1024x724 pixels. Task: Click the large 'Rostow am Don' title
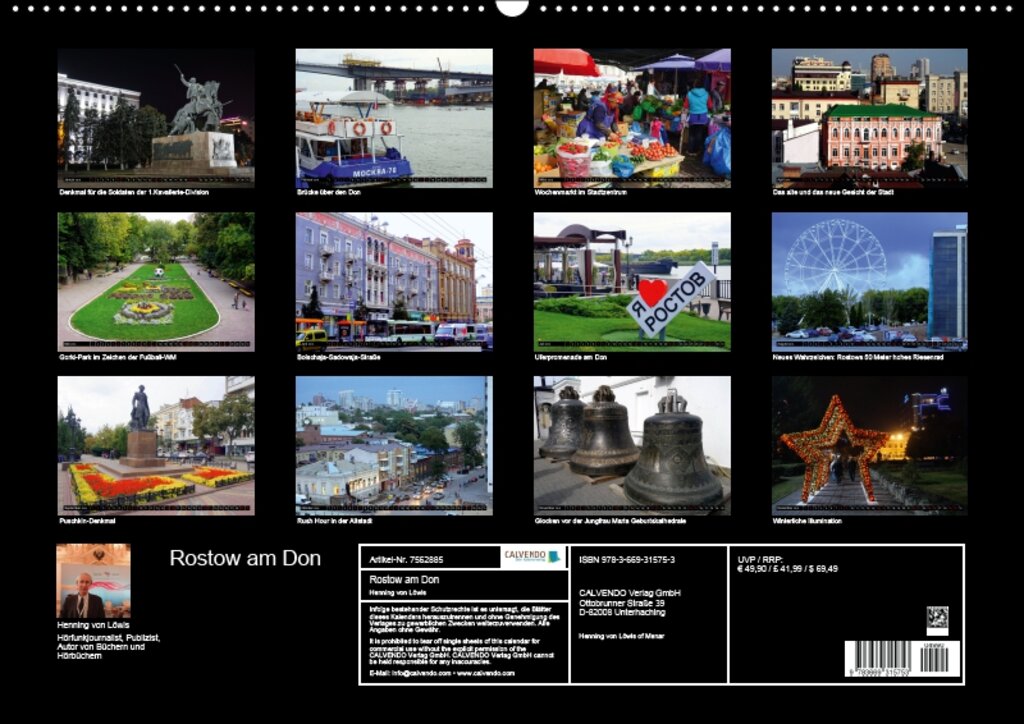tap(245, 558)
